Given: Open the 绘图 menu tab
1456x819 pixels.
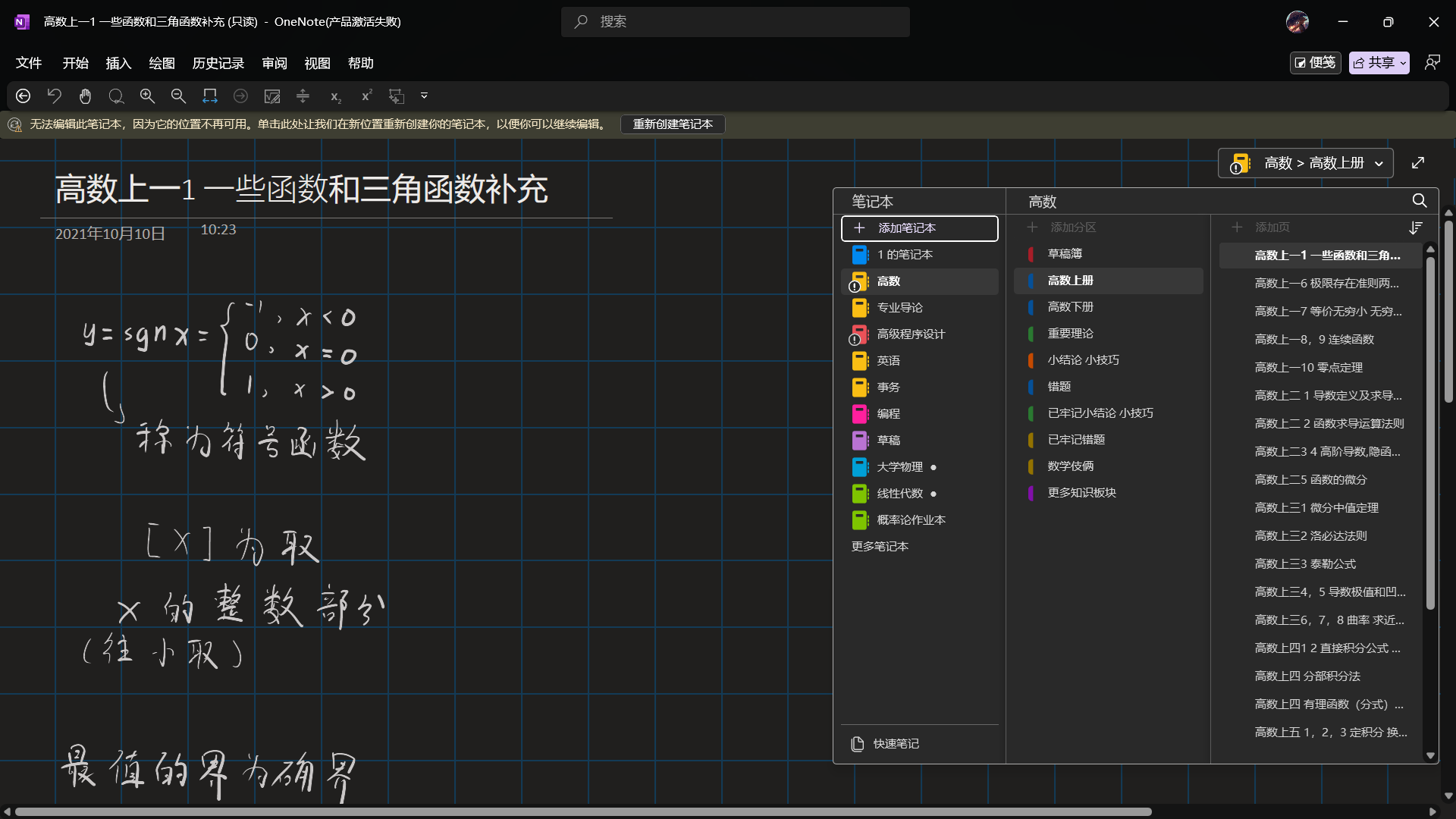Looking at the screenshot, I should coord(162,63).
